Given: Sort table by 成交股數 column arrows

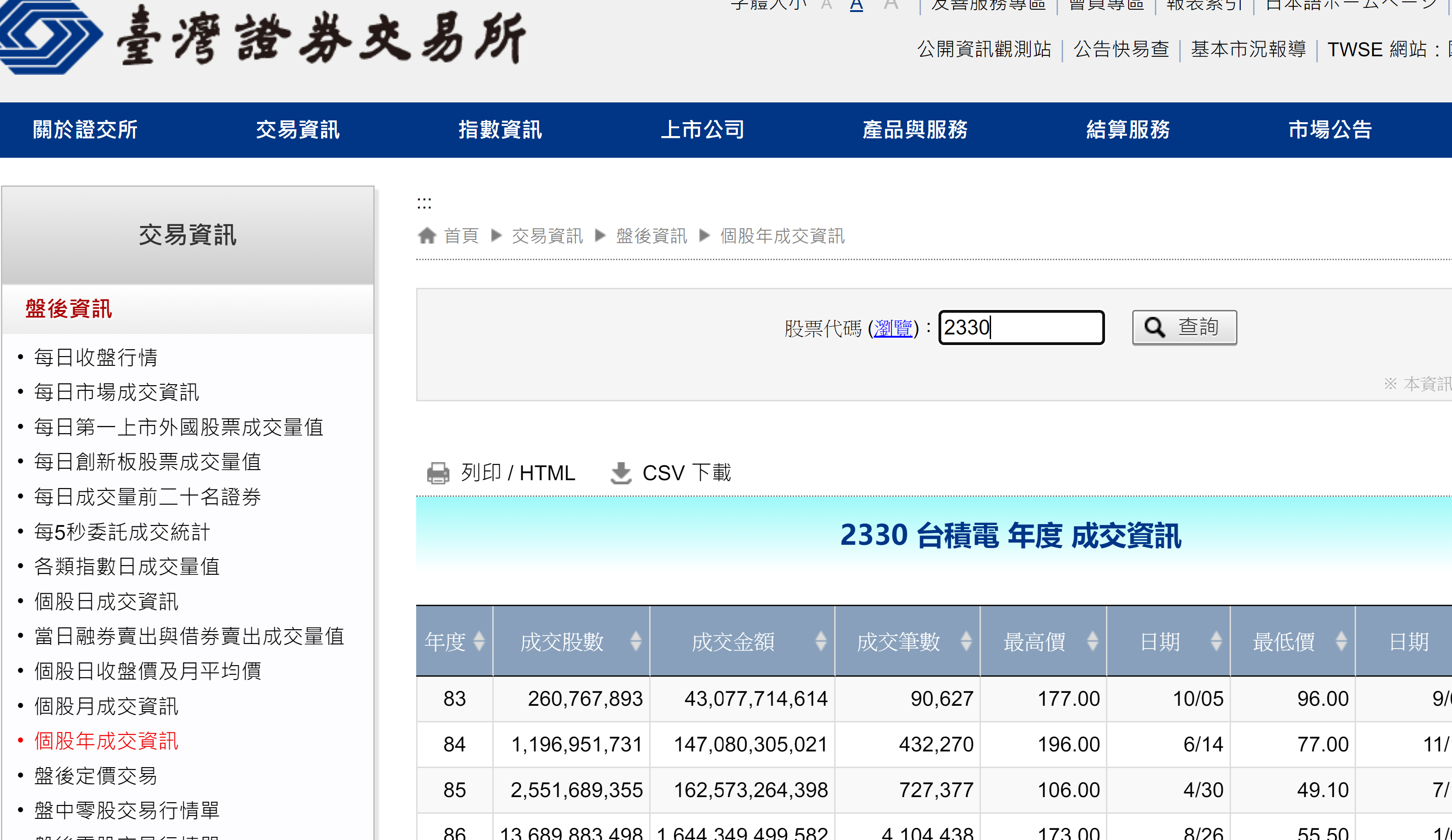Looking at the screenshot, I should pyautogui.click(x=635, y=641).
